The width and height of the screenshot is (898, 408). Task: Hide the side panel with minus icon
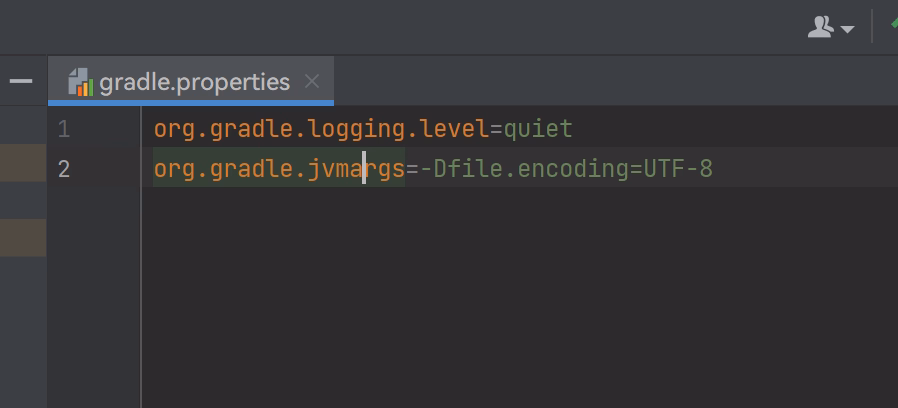coord(21,81)
